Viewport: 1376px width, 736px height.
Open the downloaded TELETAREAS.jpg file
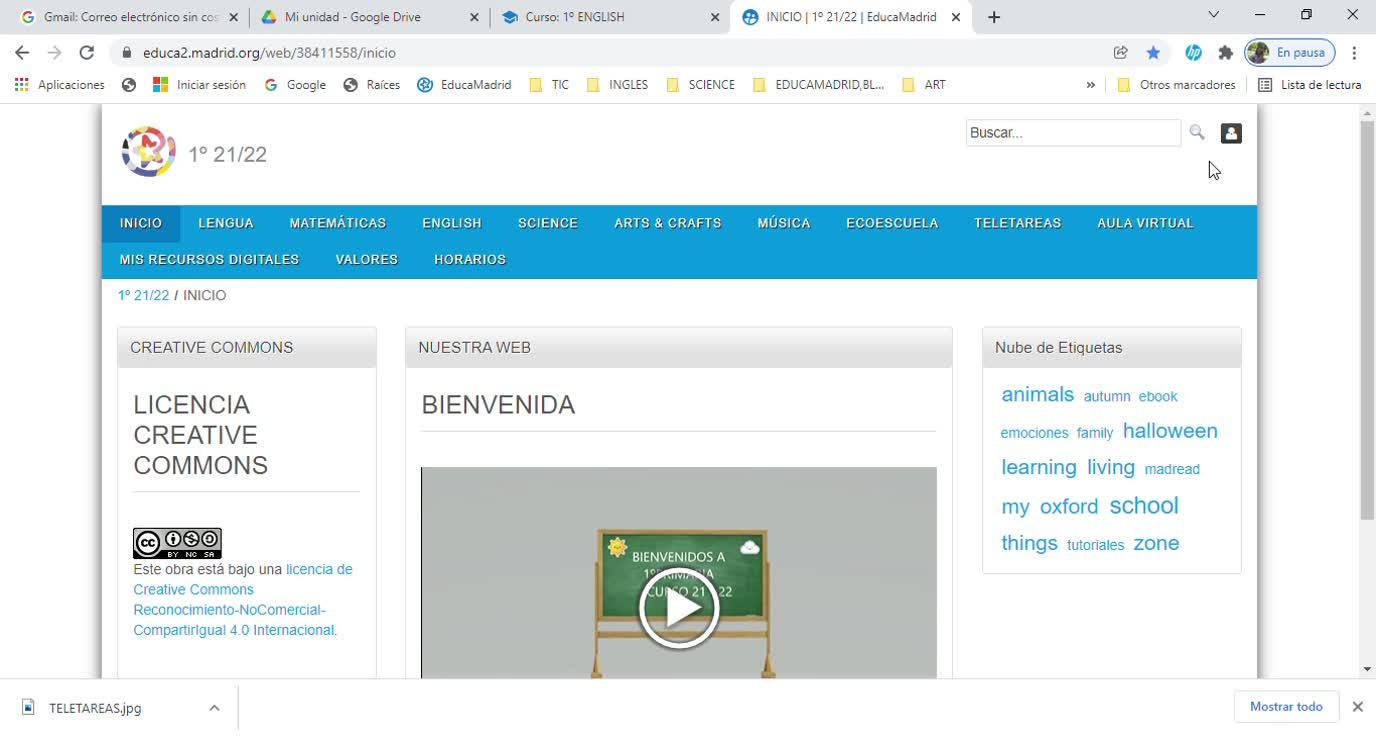[95, 708]
